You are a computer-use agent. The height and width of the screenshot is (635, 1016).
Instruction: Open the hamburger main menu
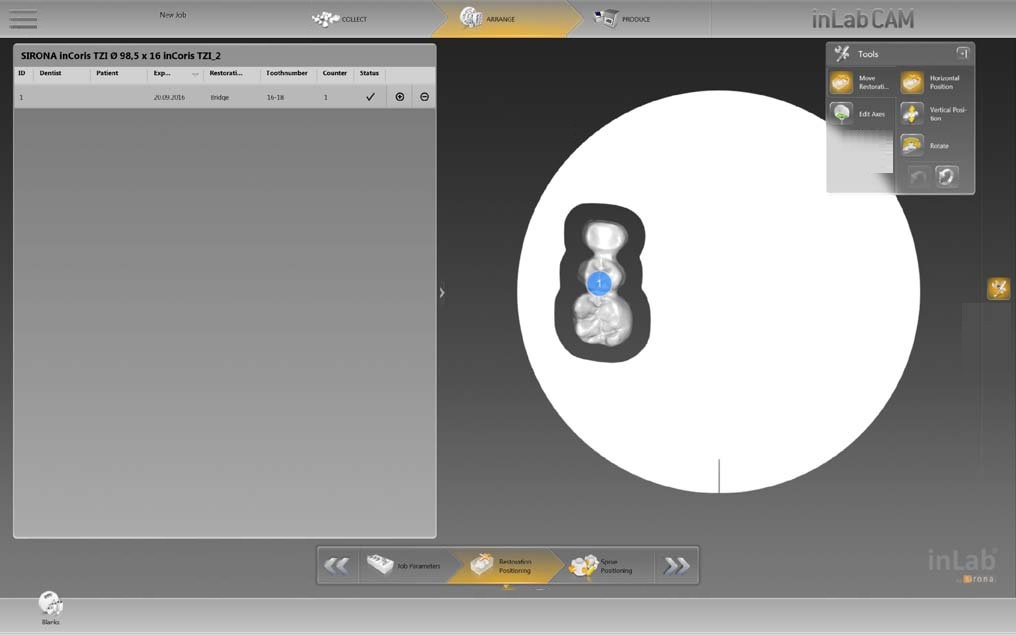(x=23, y=19)
